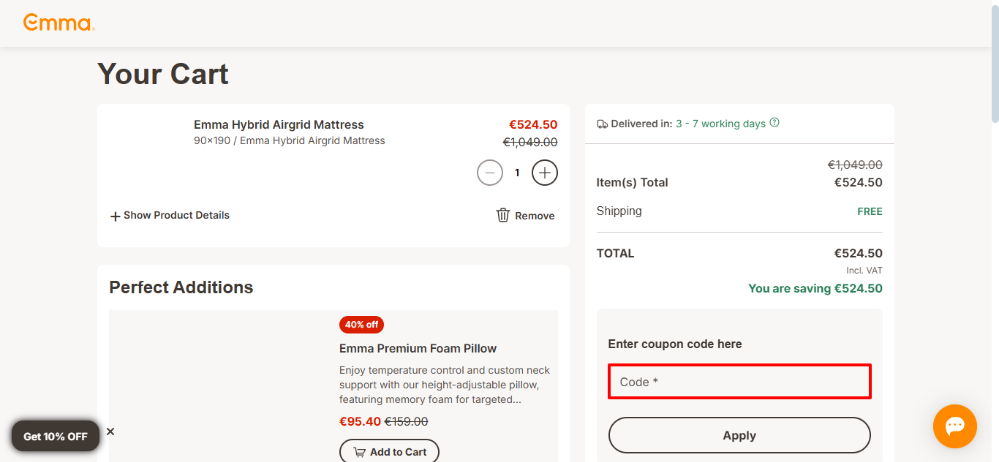Focus the coupon Code input field
The height and width of the screenshot is (462, 999).
(739, 382)
